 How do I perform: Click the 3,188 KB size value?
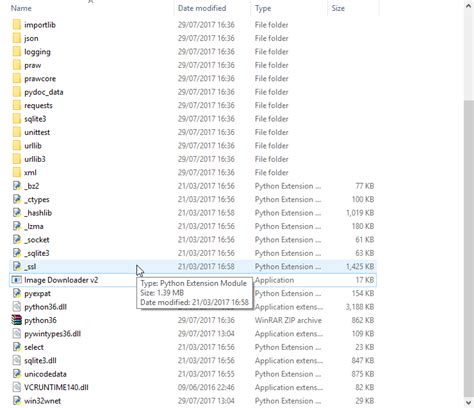pyautogui.click(x=360, y=307)
